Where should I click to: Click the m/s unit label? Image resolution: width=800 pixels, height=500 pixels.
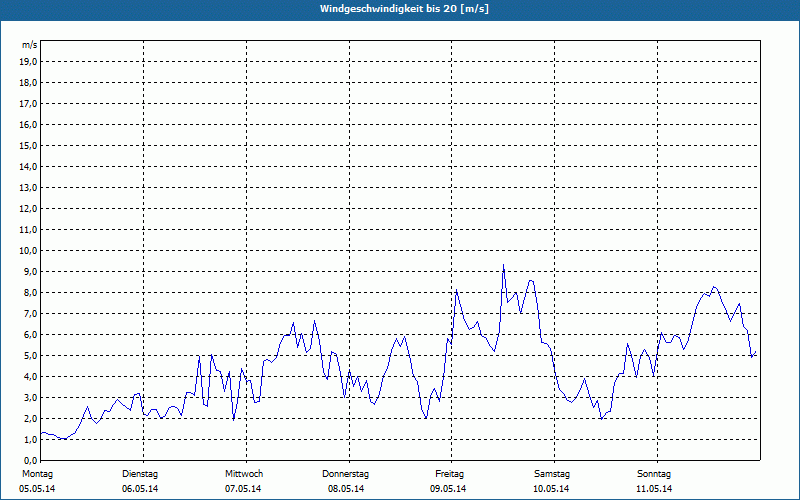30,45
